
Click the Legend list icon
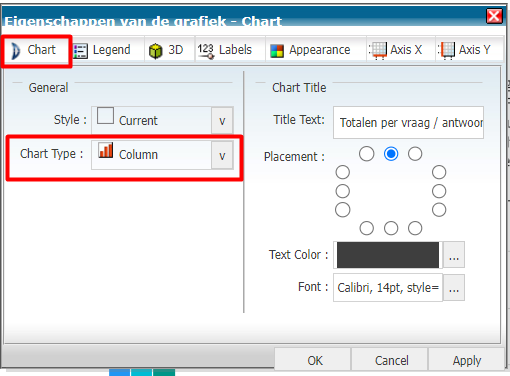pyautogui.click(x=80, y=51)
